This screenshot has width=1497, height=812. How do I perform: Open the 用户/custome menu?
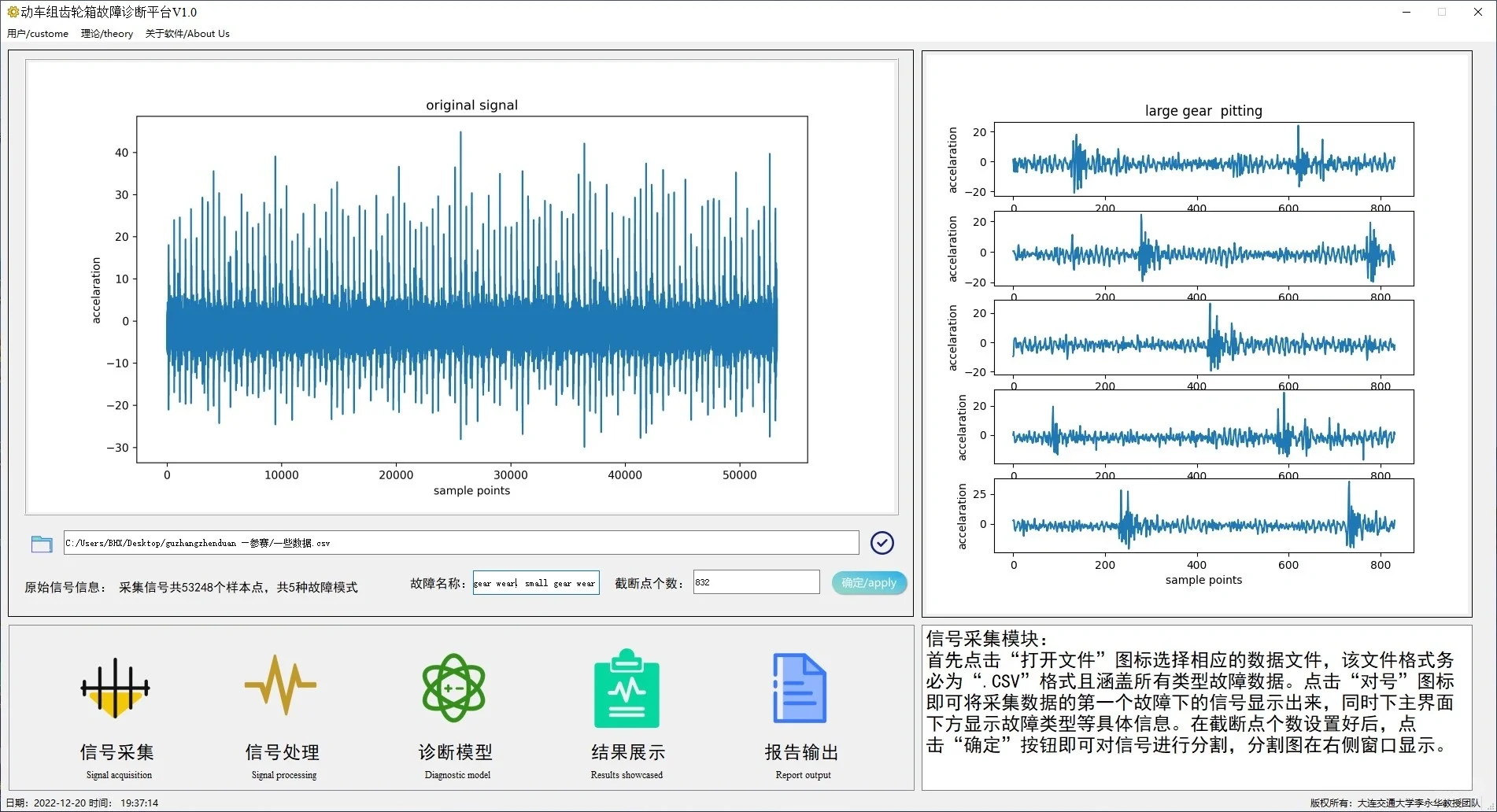(x=37, y=34)
